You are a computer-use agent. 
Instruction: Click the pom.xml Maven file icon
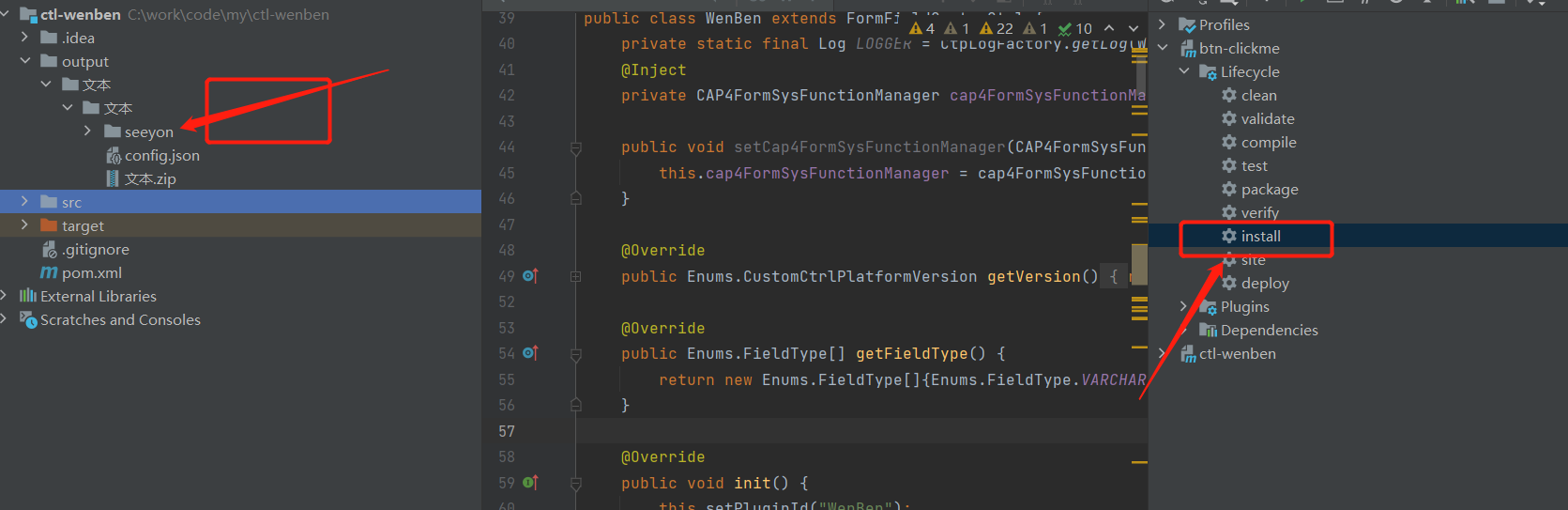[x=49, y=272]
